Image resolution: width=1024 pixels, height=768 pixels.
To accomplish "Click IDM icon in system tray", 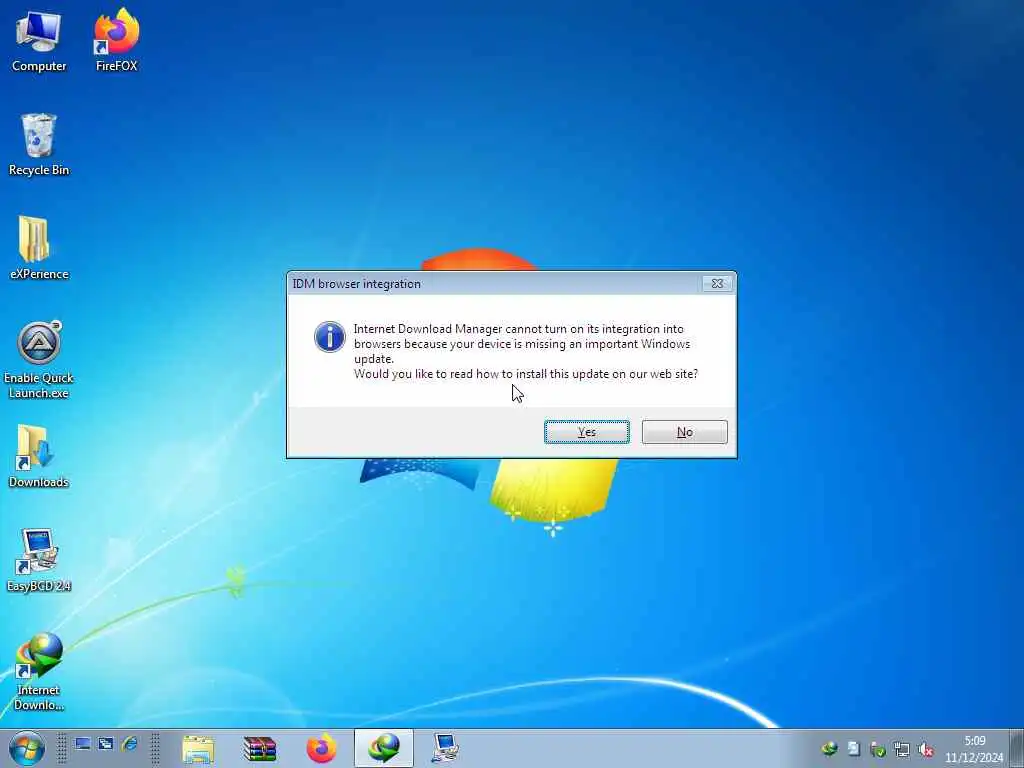I will (x=830, y=749).
